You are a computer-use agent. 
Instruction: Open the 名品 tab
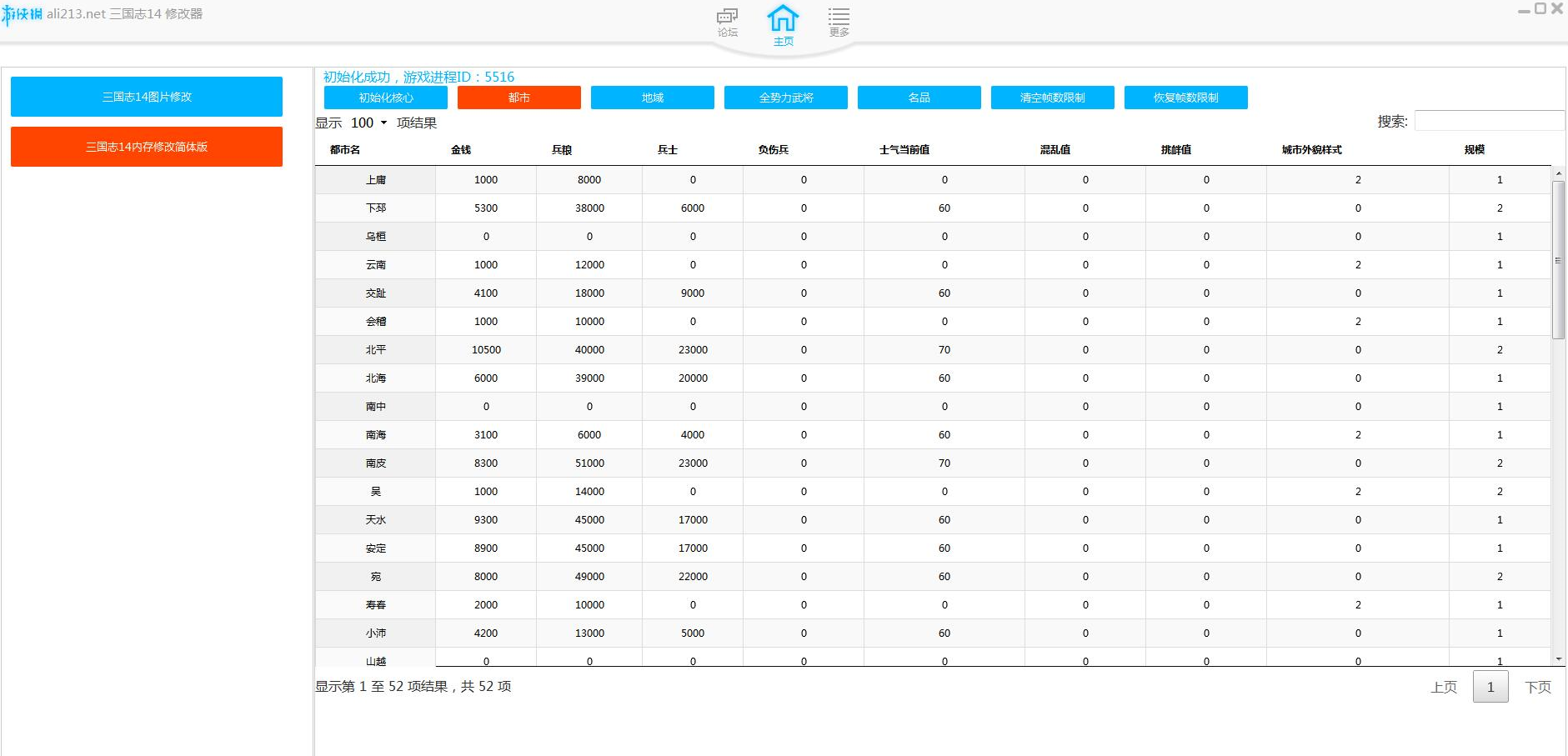coord(919,98)
